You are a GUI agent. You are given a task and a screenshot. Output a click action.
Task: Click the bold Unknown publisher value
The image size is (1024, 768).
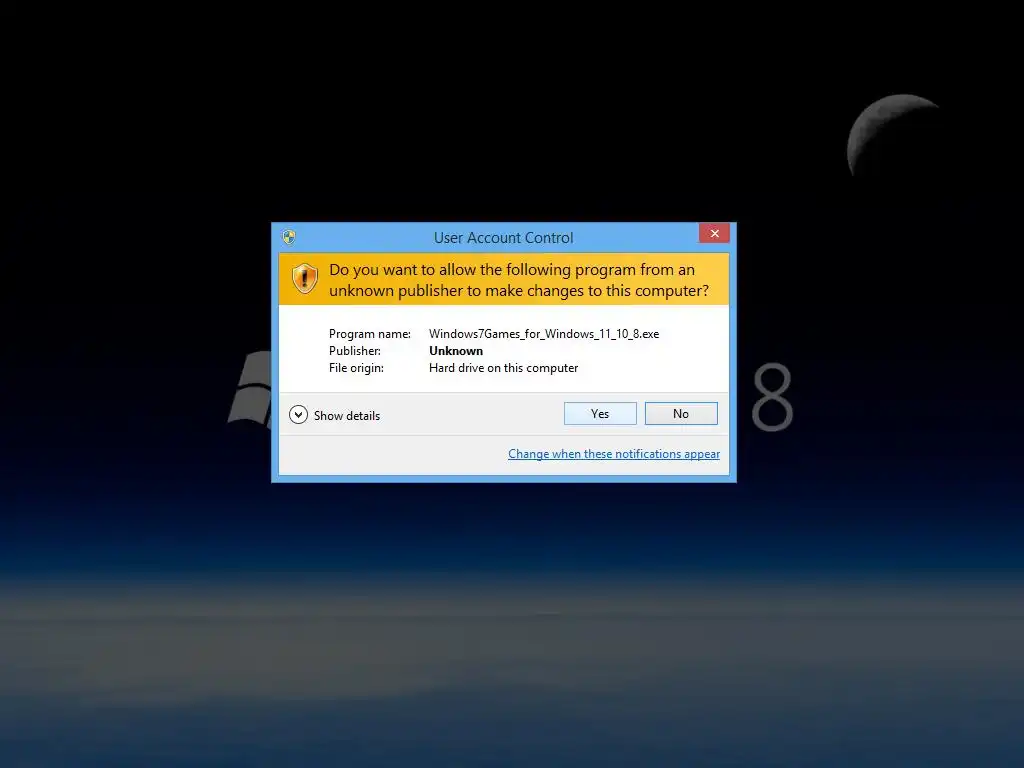pos(456,351)
